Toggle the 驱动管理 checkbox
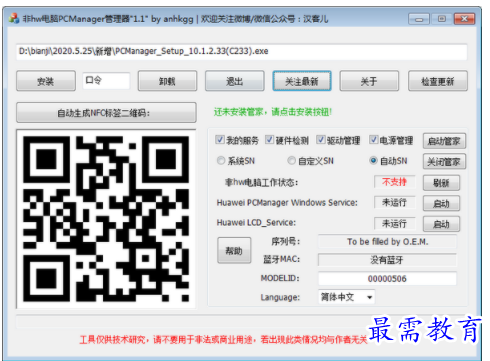This screenshot has width=490, height=361. pyautogui.click(x=320, y=140)
